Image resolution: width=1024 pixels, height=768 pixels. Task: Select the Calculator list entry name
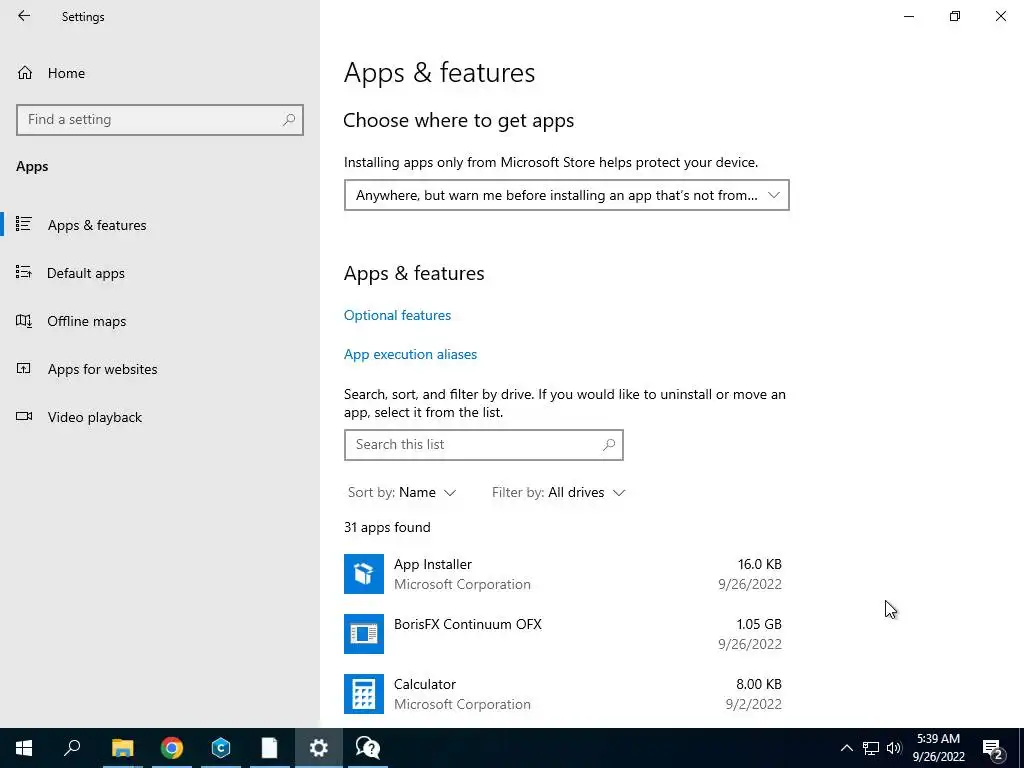[x=424, y=684]
